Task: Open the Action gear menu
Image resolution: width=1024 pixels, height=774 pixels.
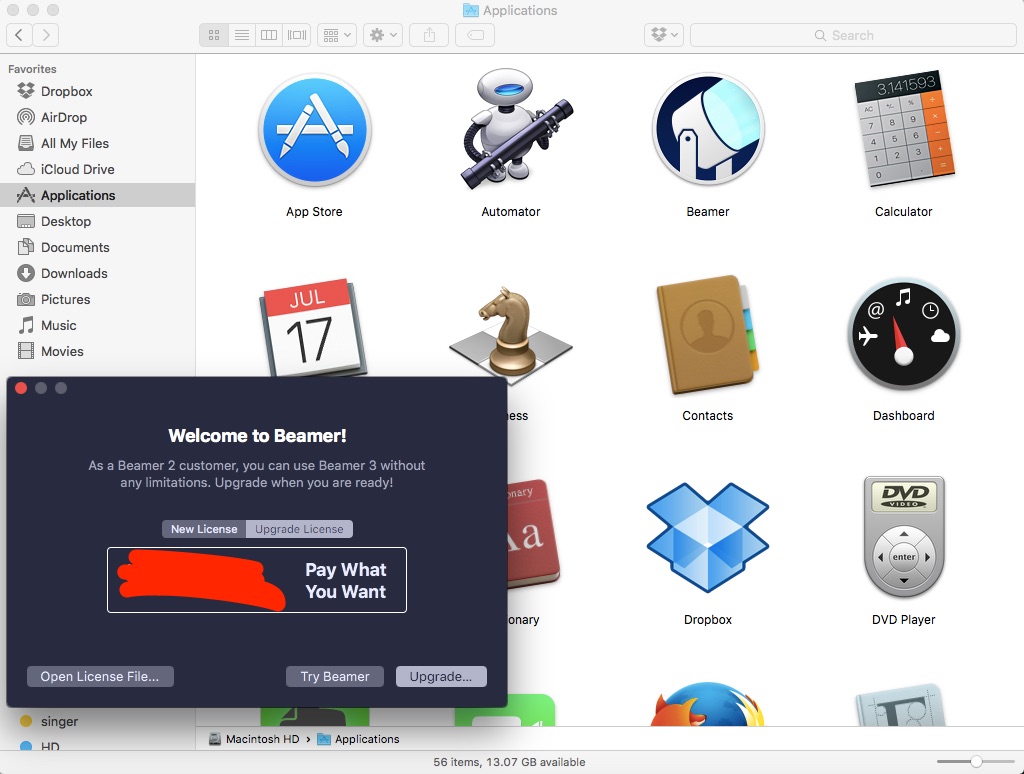Action: [x=383, y=35]
